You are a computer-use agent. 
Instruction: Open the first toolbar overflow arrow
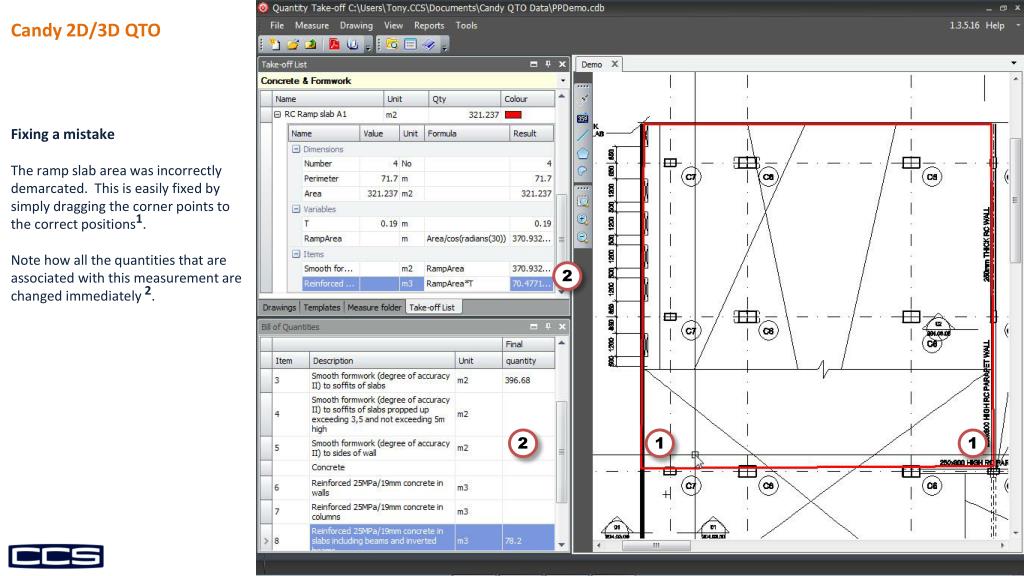[368, 46]
